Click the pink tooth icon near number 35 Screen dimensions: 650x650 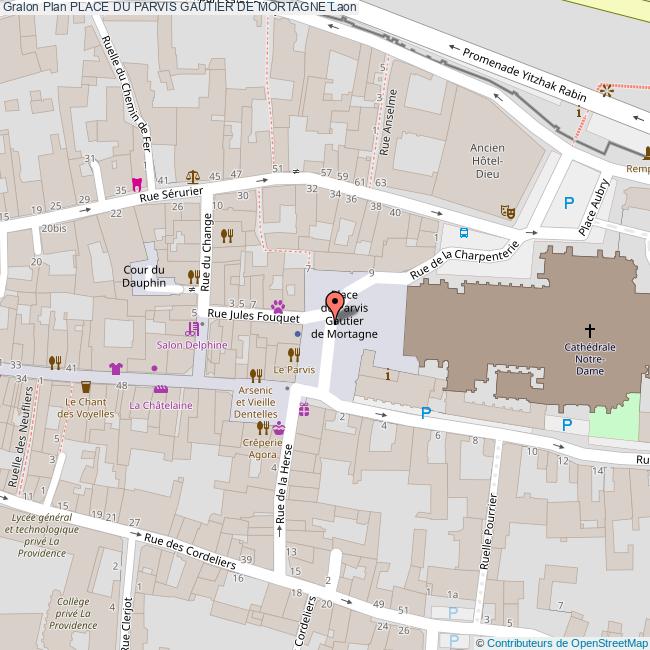click(x=137, y=185)
